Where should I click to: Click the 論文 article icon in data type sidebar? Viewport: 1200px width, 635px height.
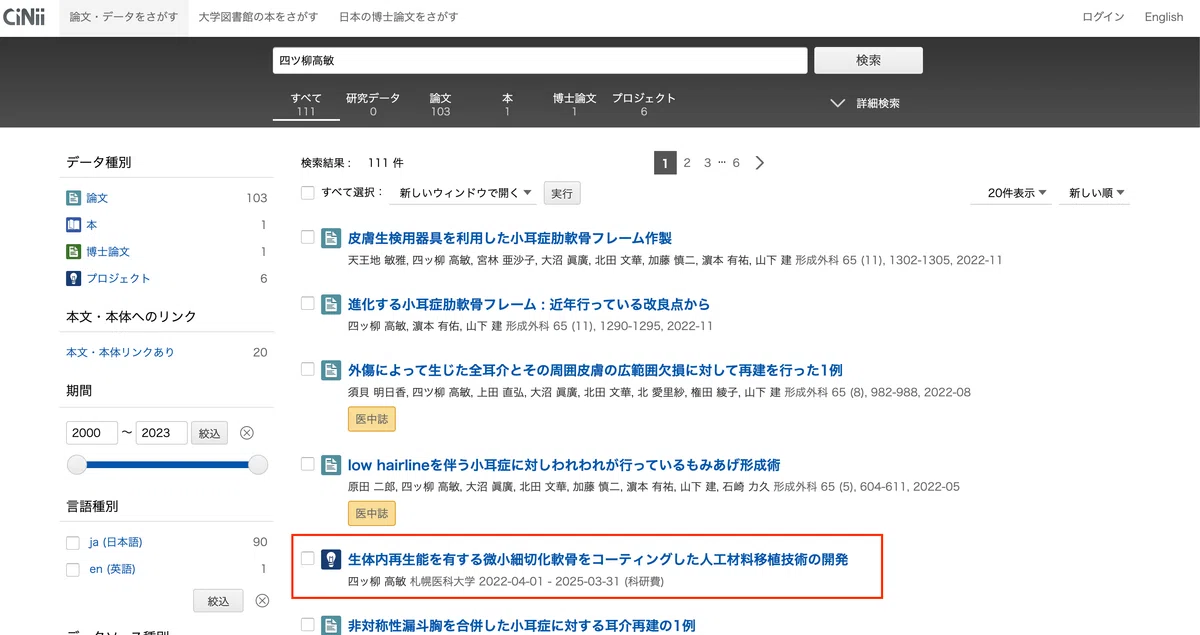click(x=74, y=198)
